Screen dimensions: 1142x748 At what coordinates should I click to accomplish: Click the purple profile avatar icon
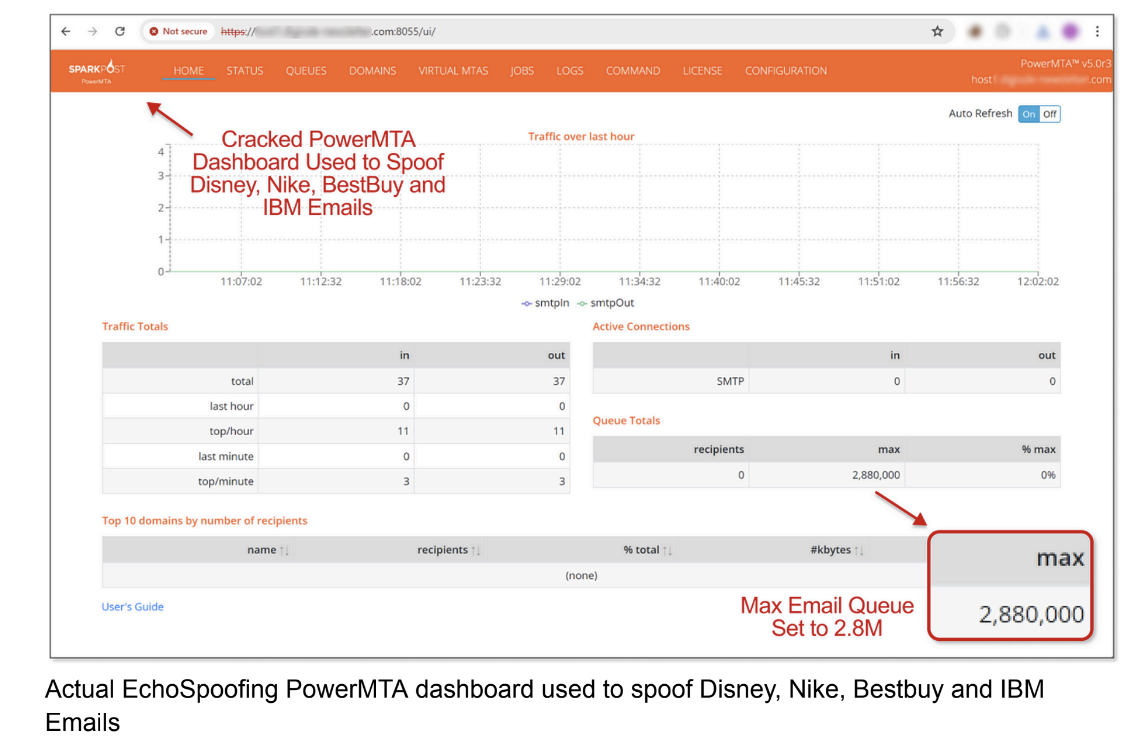click(x=1070, y=31)
